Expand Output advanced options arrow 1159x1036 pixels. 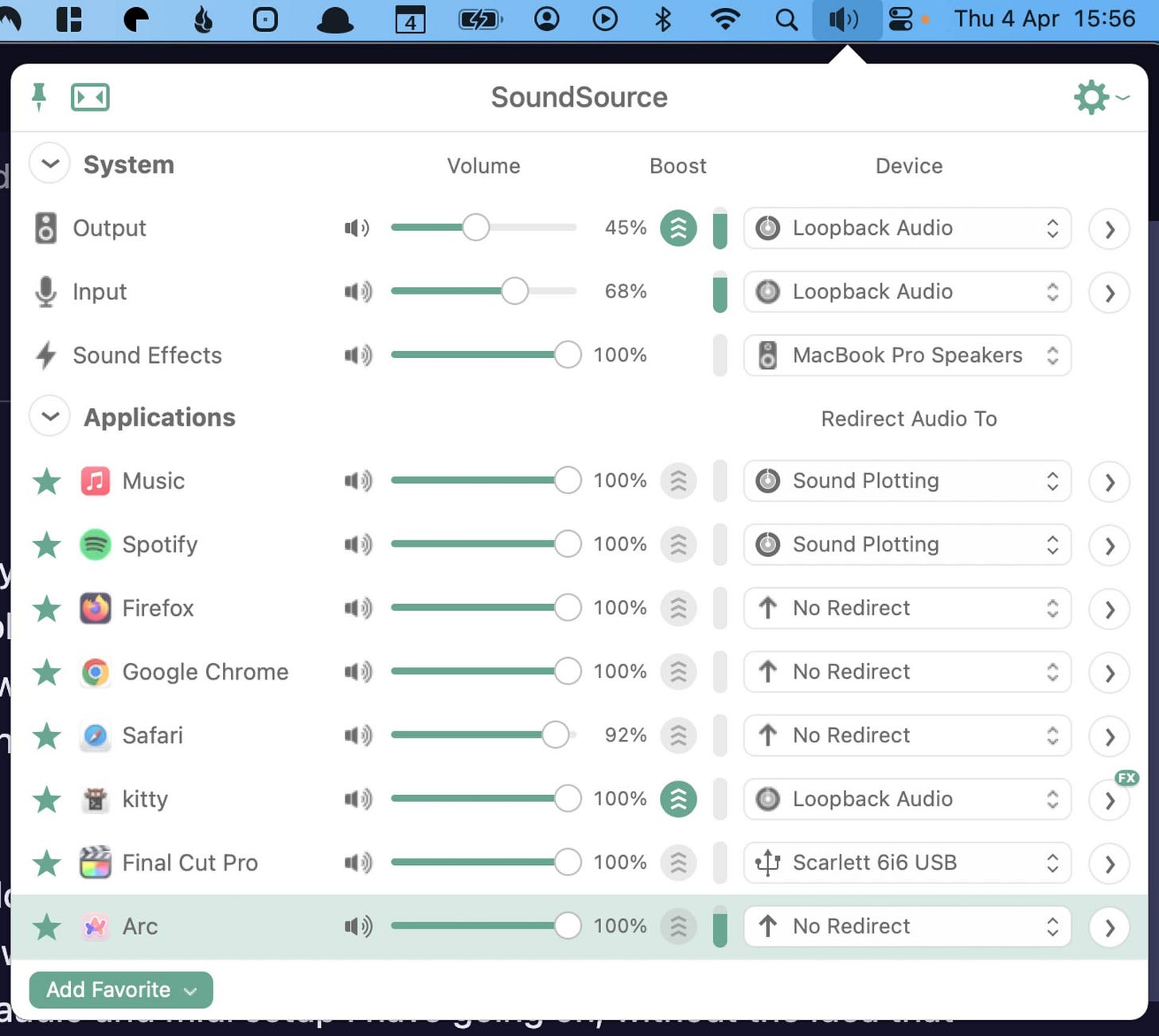tap(1110, 229)
